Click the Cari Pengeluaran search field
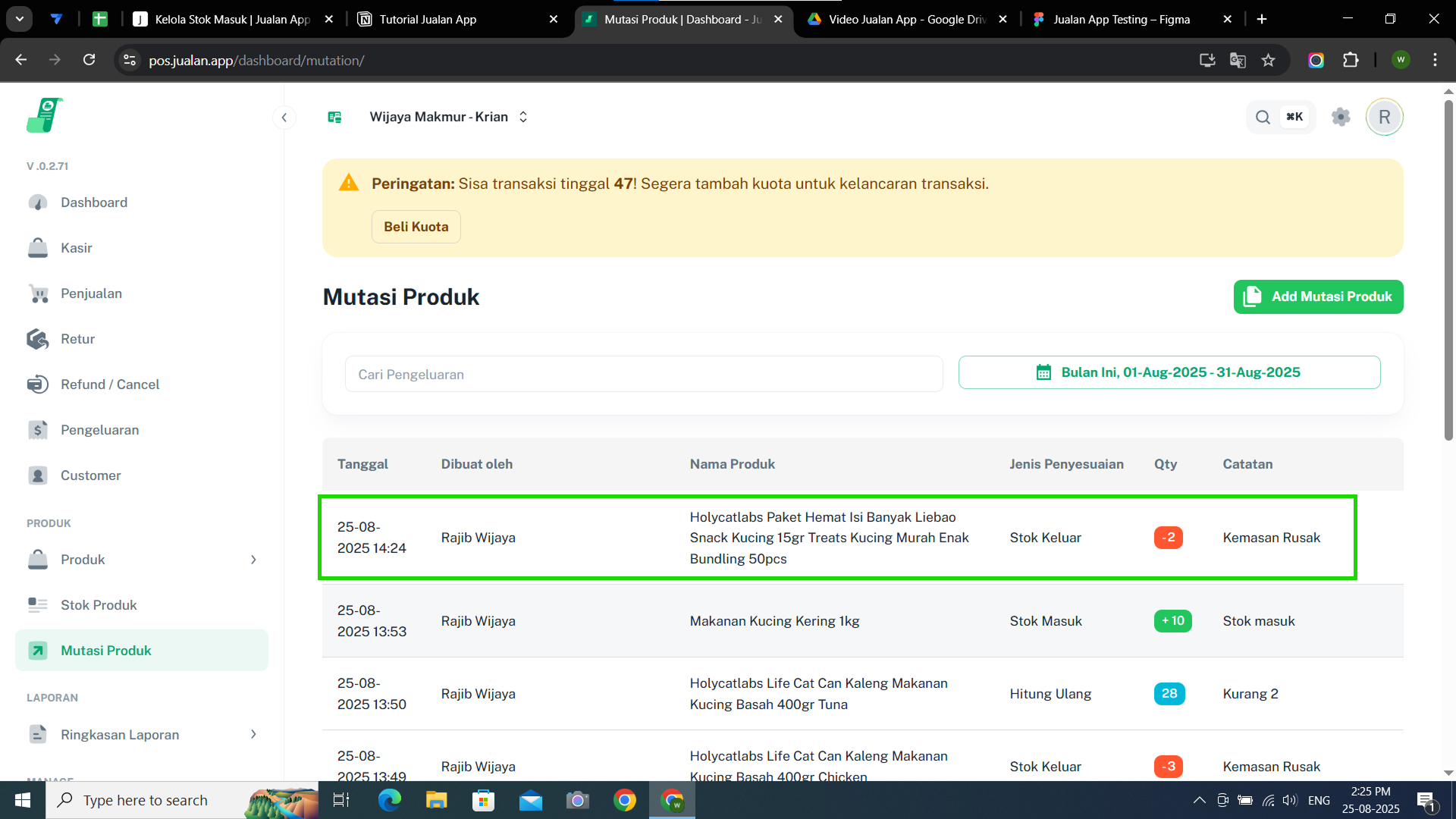The height and width of the screenshot is (819, 1456). point(643,374)
